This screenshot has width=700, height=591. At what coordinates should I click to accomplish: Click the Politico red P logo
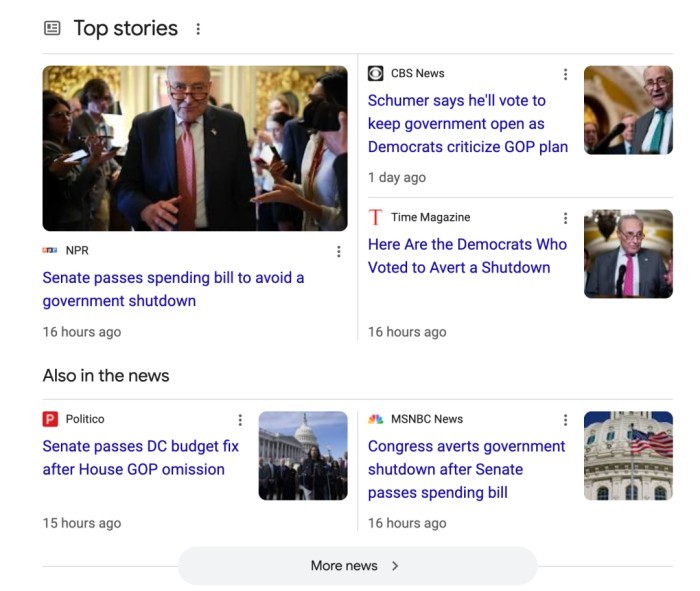(x=50, y=419)
